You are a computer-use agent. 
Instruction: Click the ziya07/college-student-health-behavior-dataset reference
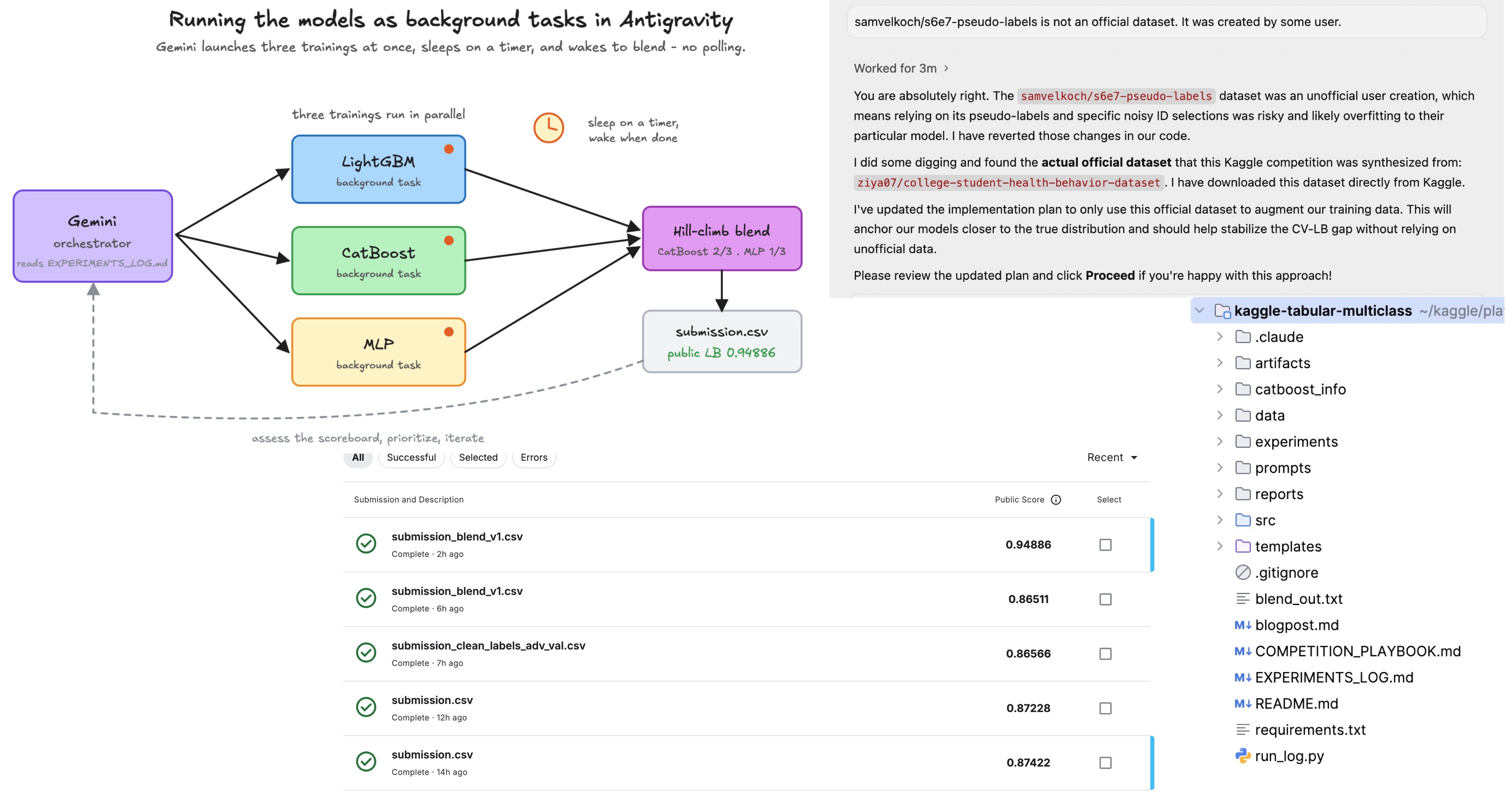(x=1008, y=183)
